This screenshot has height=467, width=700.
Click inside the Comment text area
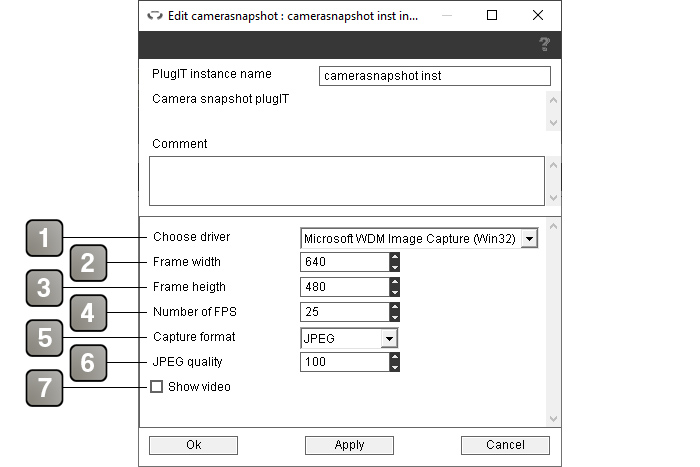tap(347, 181)
